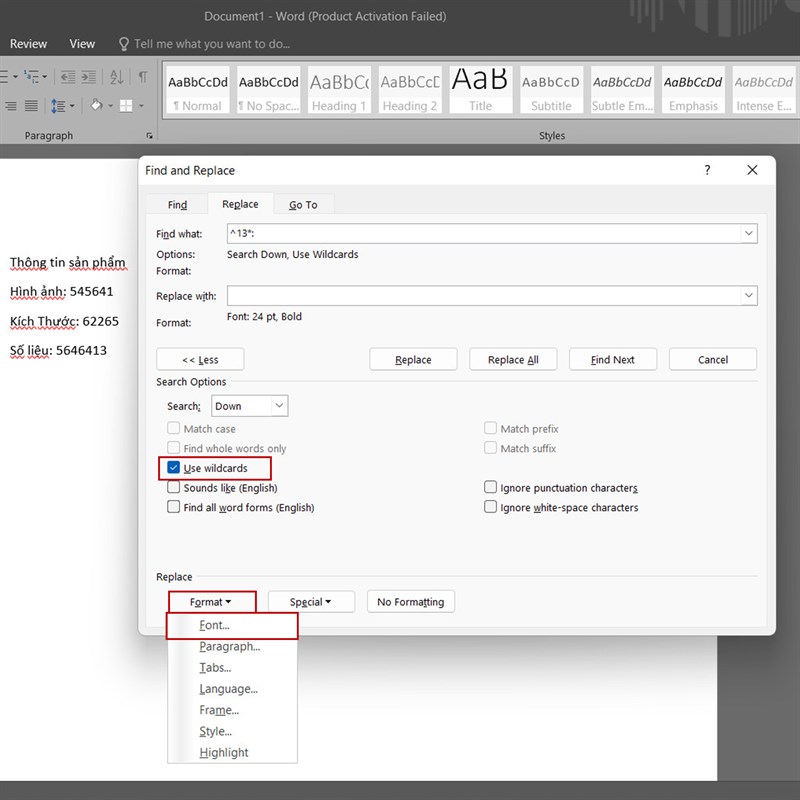This screenshot has height=800, width=800.
Task: Click the Replace All button
Action: point(513,359)
